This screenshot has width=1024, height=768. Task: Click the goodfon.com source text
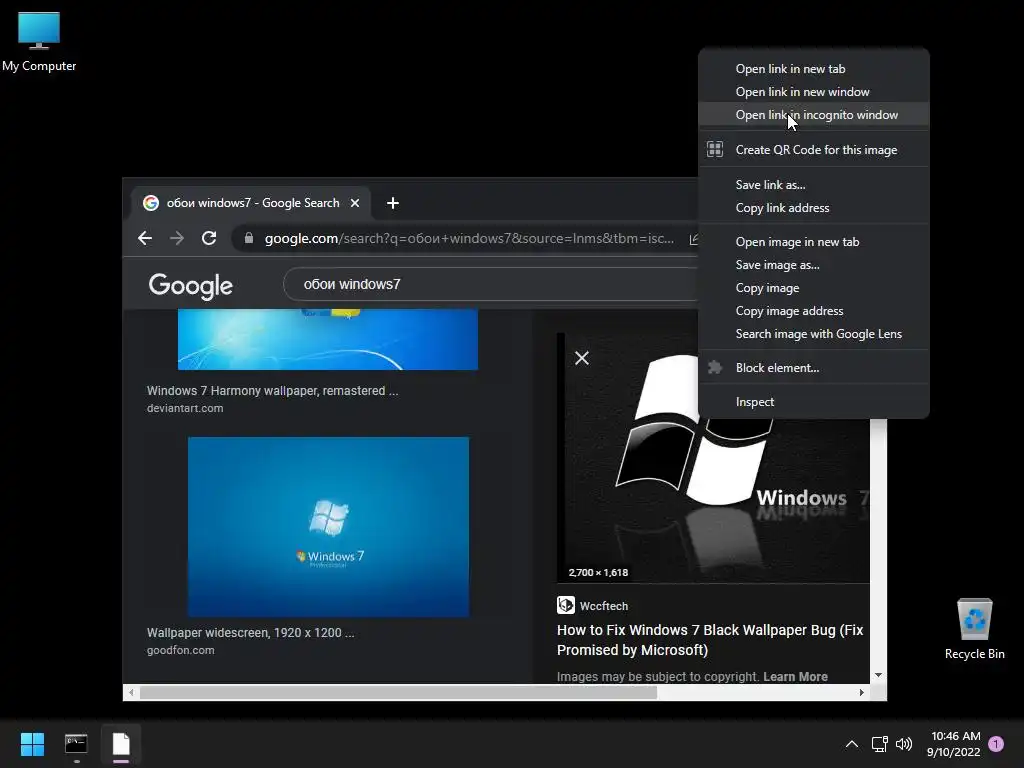click(180, 650)
